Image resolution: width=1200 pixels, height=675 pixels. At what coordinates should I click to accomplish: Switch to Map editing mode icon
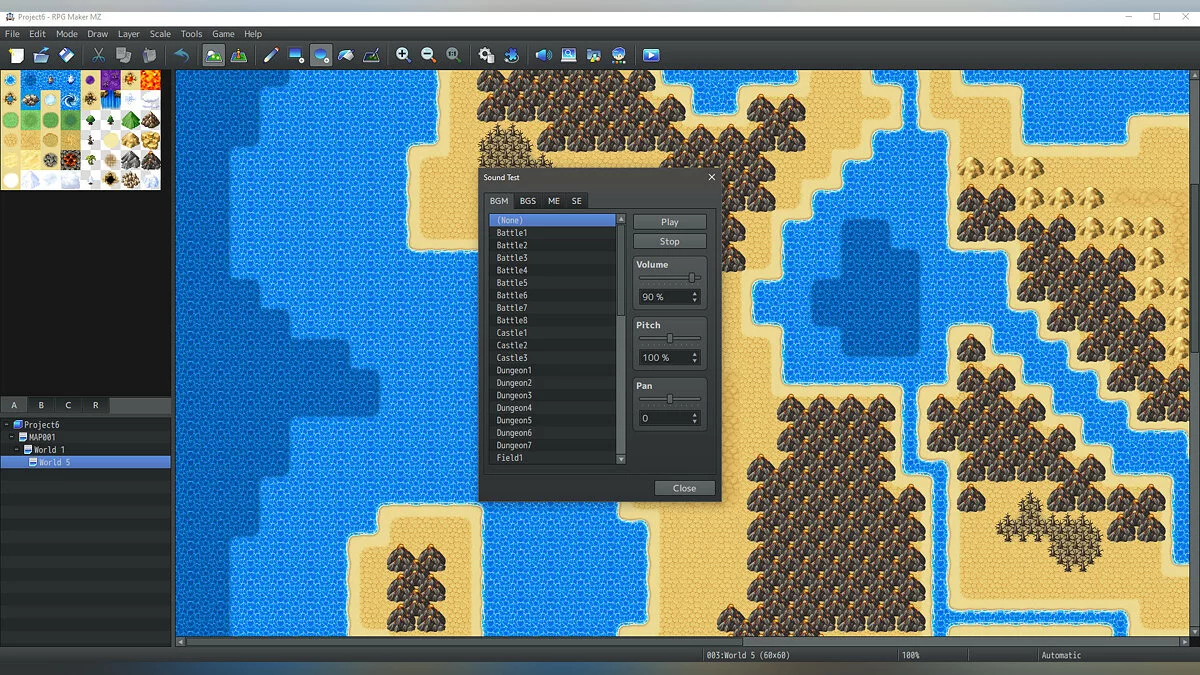(213, 55)
